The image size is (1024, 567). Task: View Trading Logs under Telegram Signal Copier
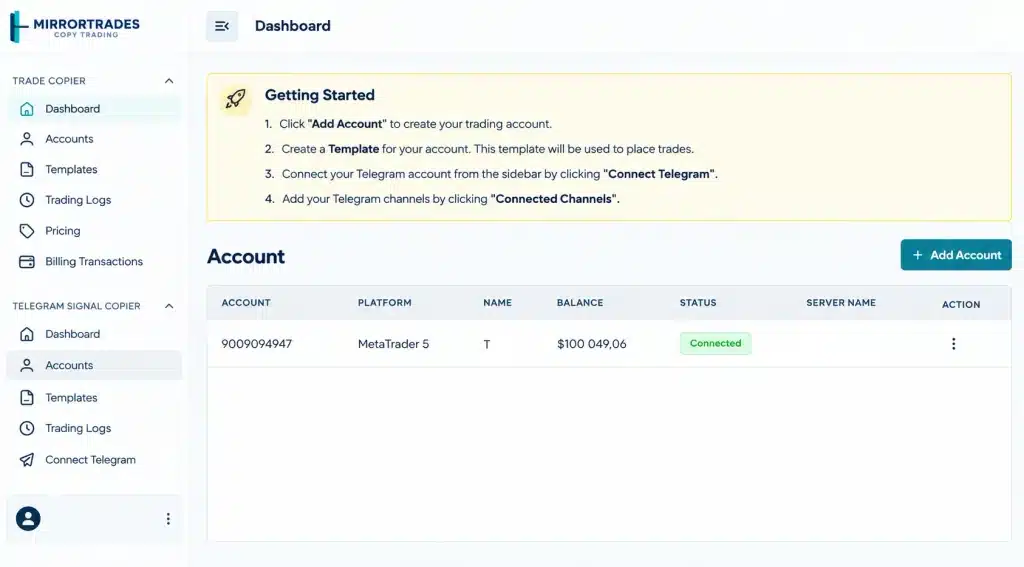click(94, 428)
